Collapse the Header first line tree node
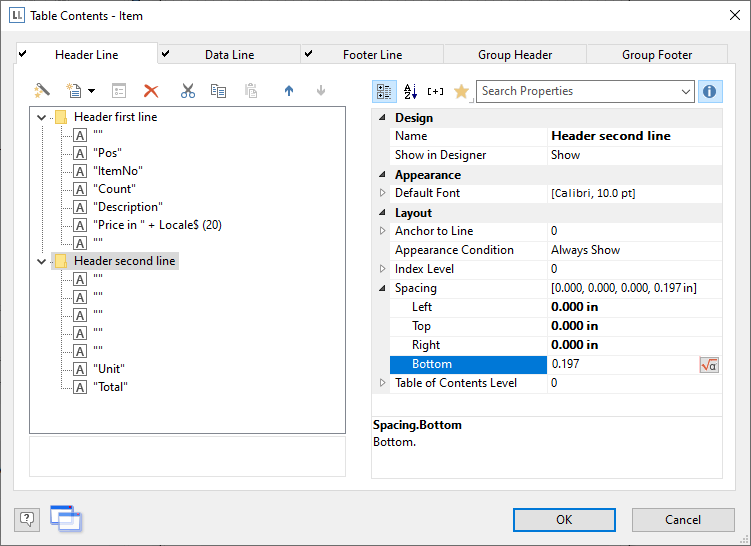Screen dimensions: 751x546 pyautogui.click(x=41, y=117)
